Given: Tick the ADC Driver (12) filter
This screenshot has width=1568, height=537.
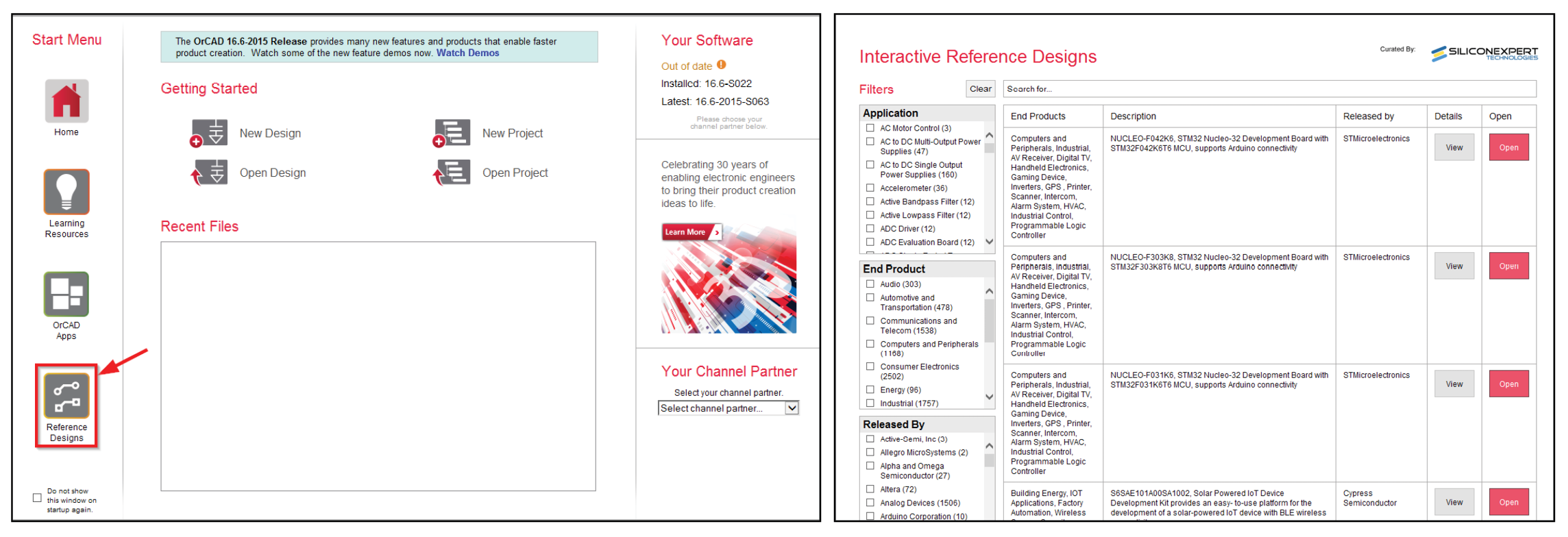Looking at the screenshot, I should [870, 228].
